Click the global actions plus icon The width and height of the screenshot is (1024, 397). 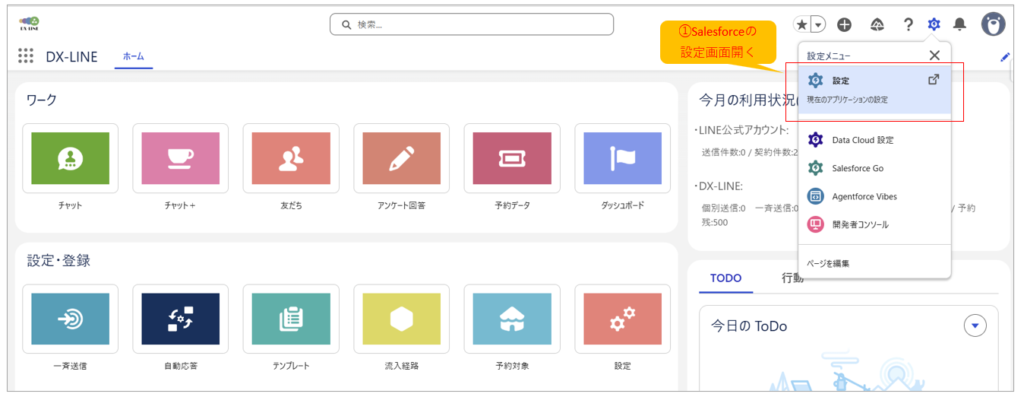pyautogui.click(x=844, y=25)
